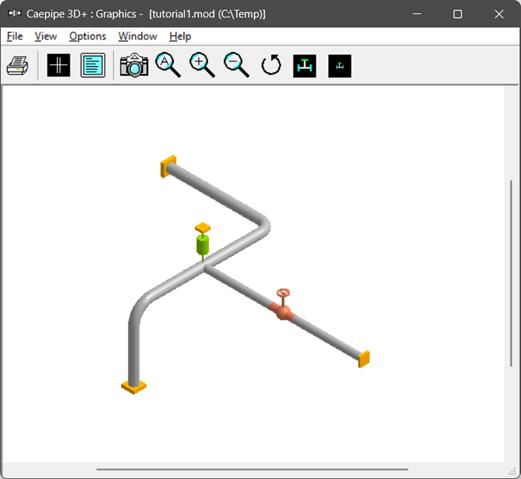
Task: Maximize the Caepipe Graphics window
Action: pos(458,14)
